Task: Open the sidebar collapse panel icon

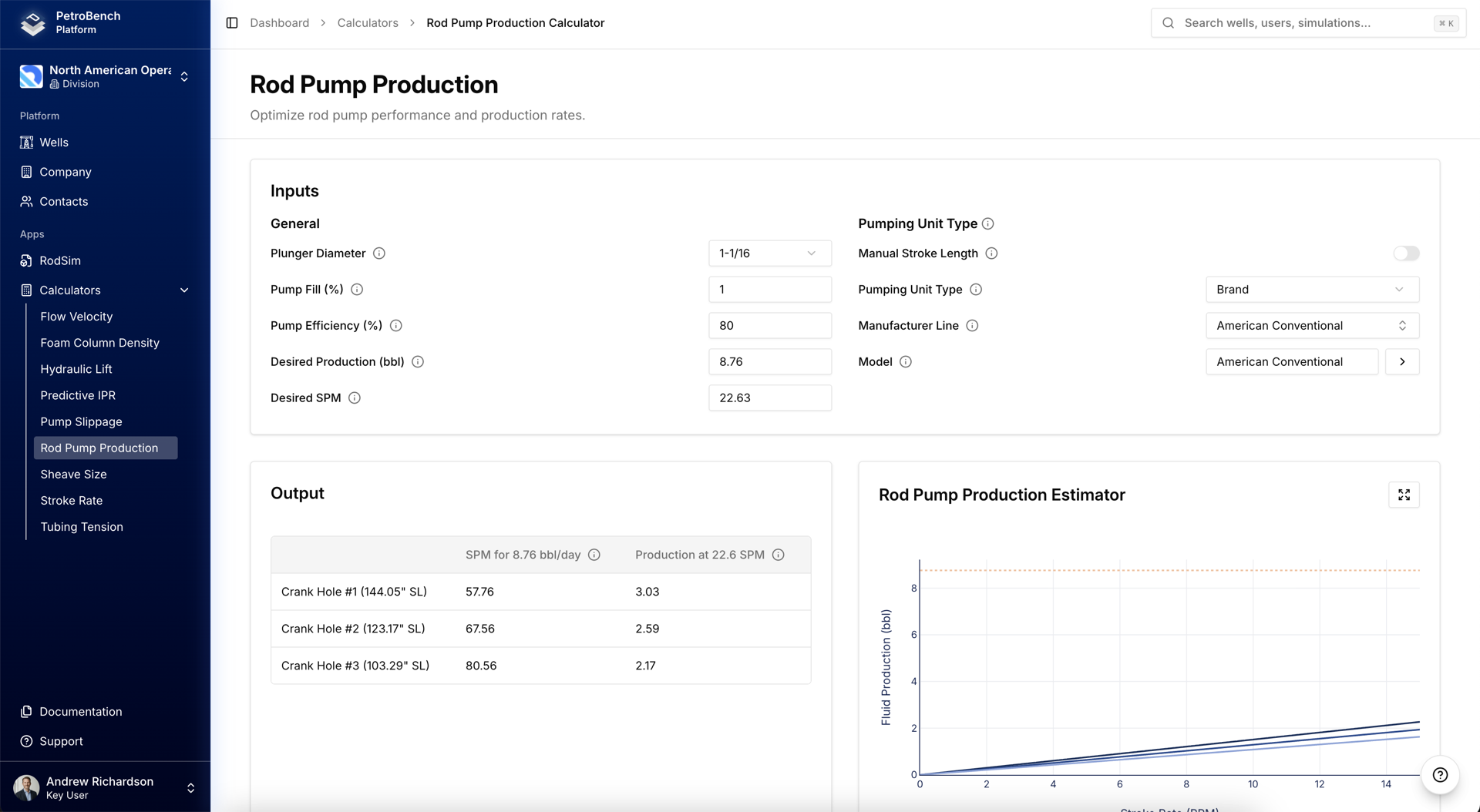Action: 231,22
